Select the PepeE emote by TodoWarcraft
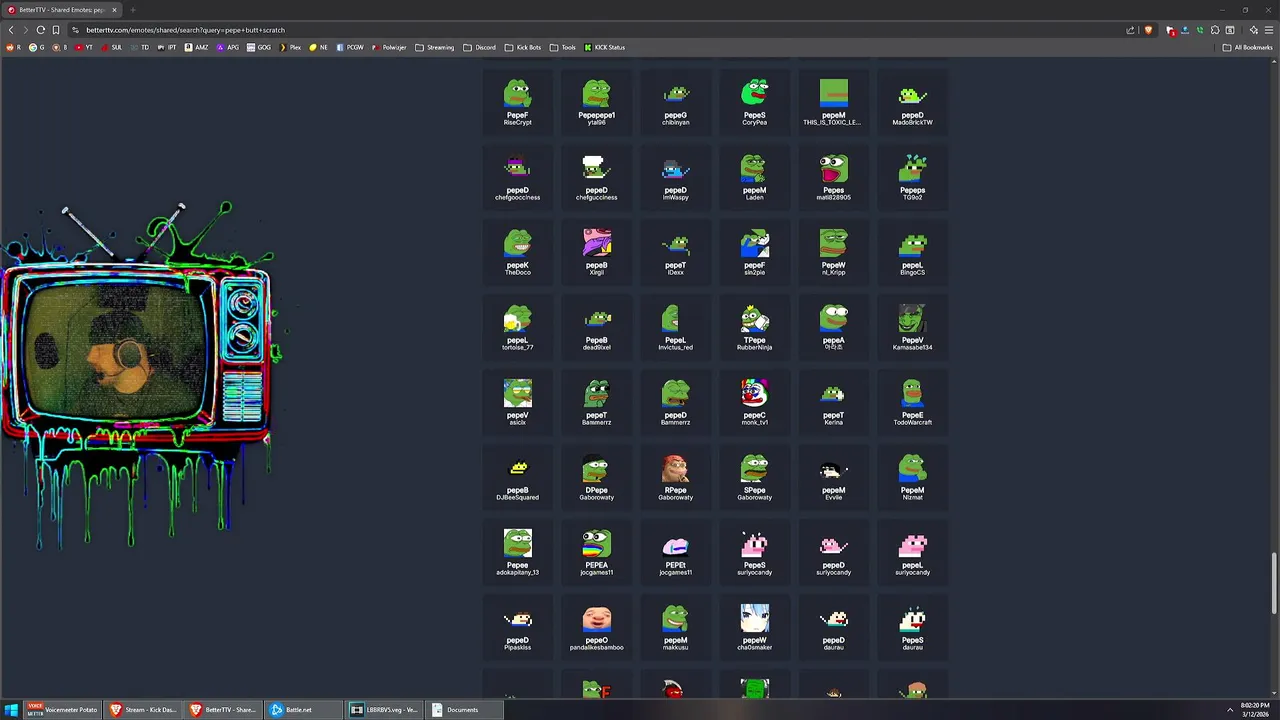The height and width of the screenshot is (720, 1280). (912, 402)
